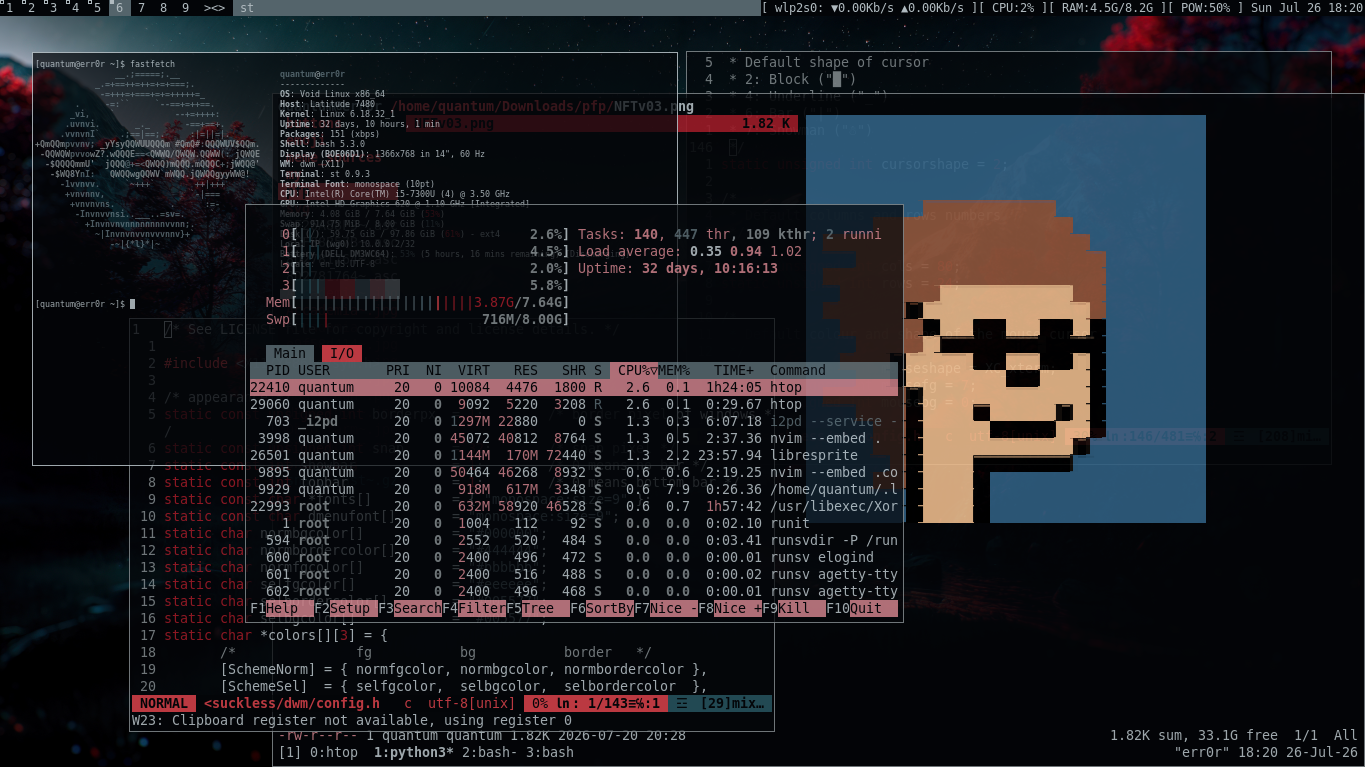This screenshot has height=767, width=1365.
Task: Click F9 Kill in htop
Action: (794, 608)
